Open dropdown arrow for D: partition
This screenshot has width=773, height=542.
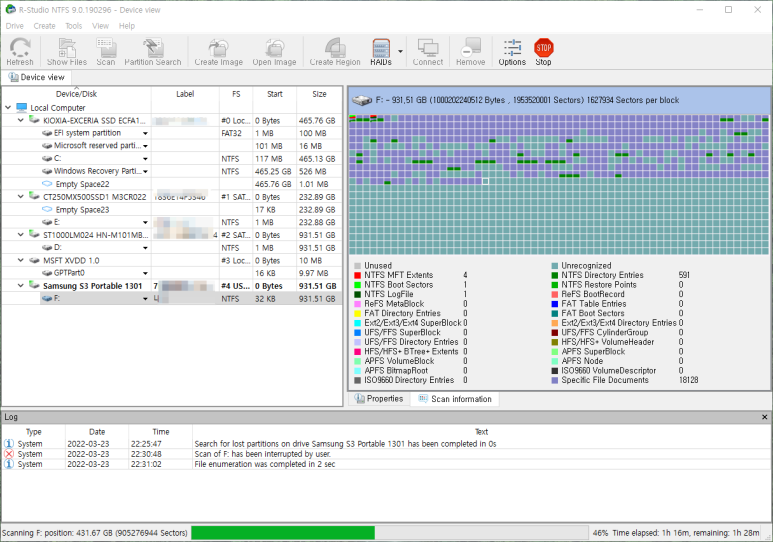pos(145,248)
